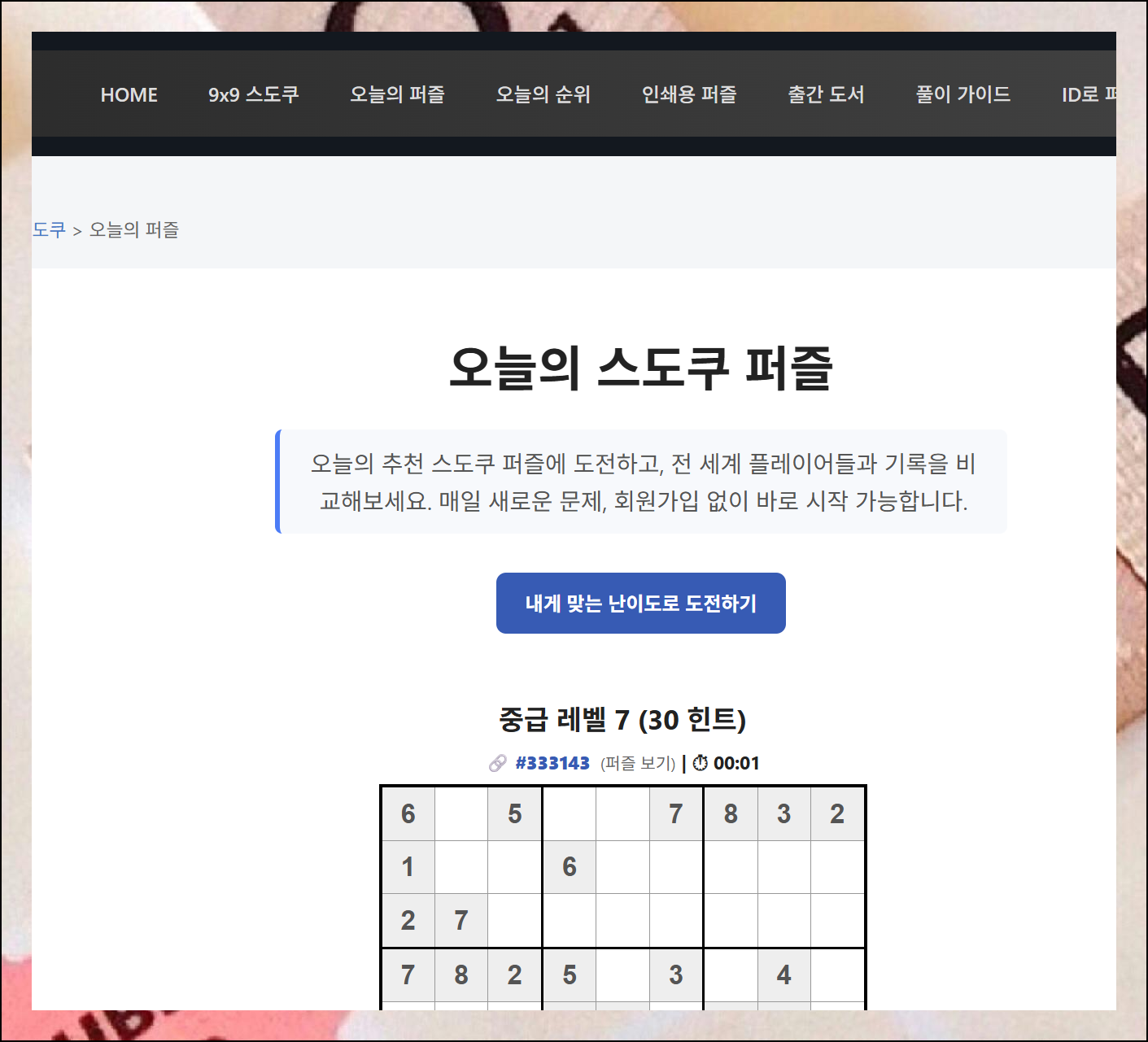The width and height of the screenshot is (1148, 1042).
Task: Click the blue 도쿠 breadcrumb link
Action: (x=49, y=230)
